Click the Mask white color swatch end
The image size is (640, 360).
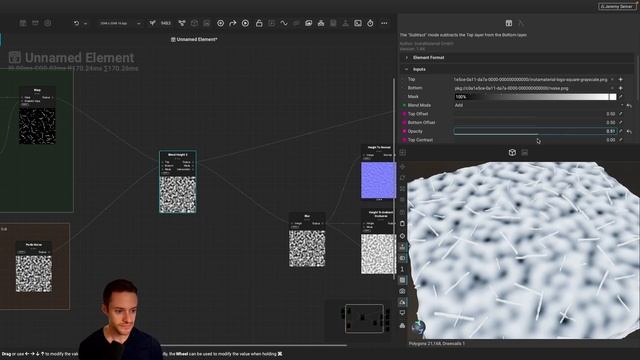pyautogui.click(x=613, y=97)
